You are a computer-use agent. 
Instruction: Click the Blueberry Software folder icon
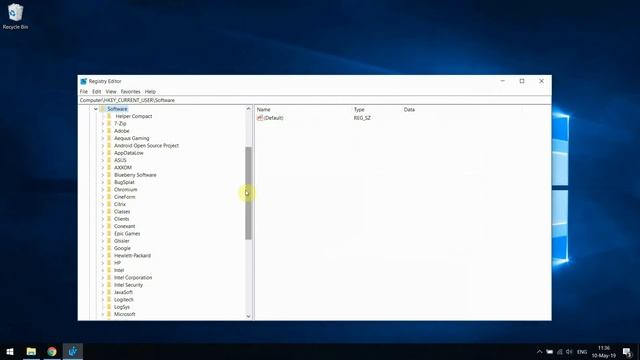click(109, 175)
